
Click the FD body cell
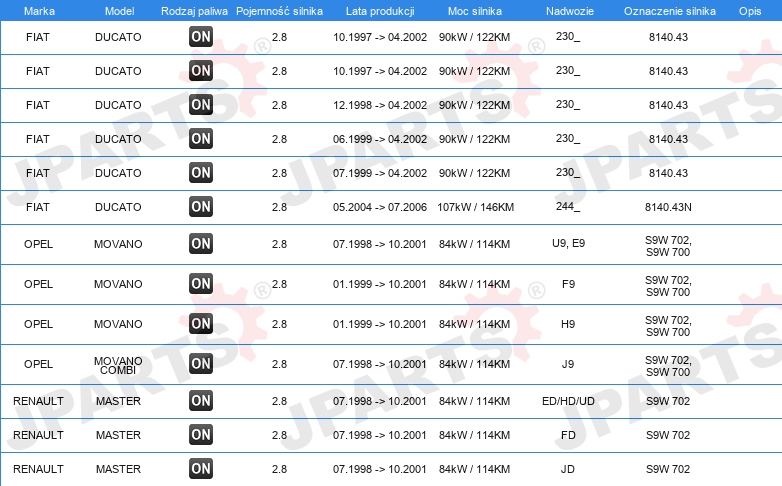point(568,435)
